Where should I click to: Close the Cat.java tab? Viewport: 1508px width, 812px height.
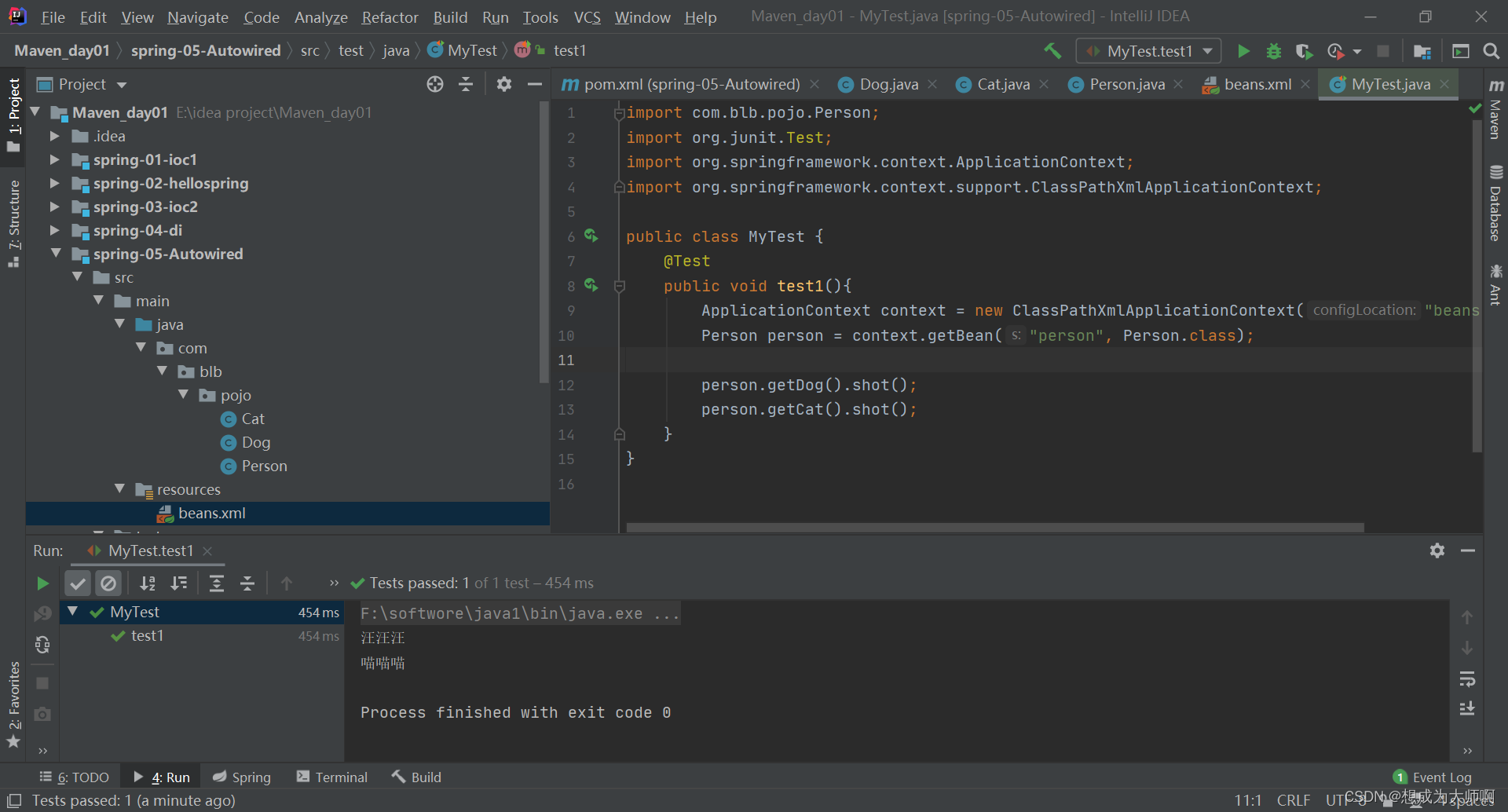(1044, 84)
